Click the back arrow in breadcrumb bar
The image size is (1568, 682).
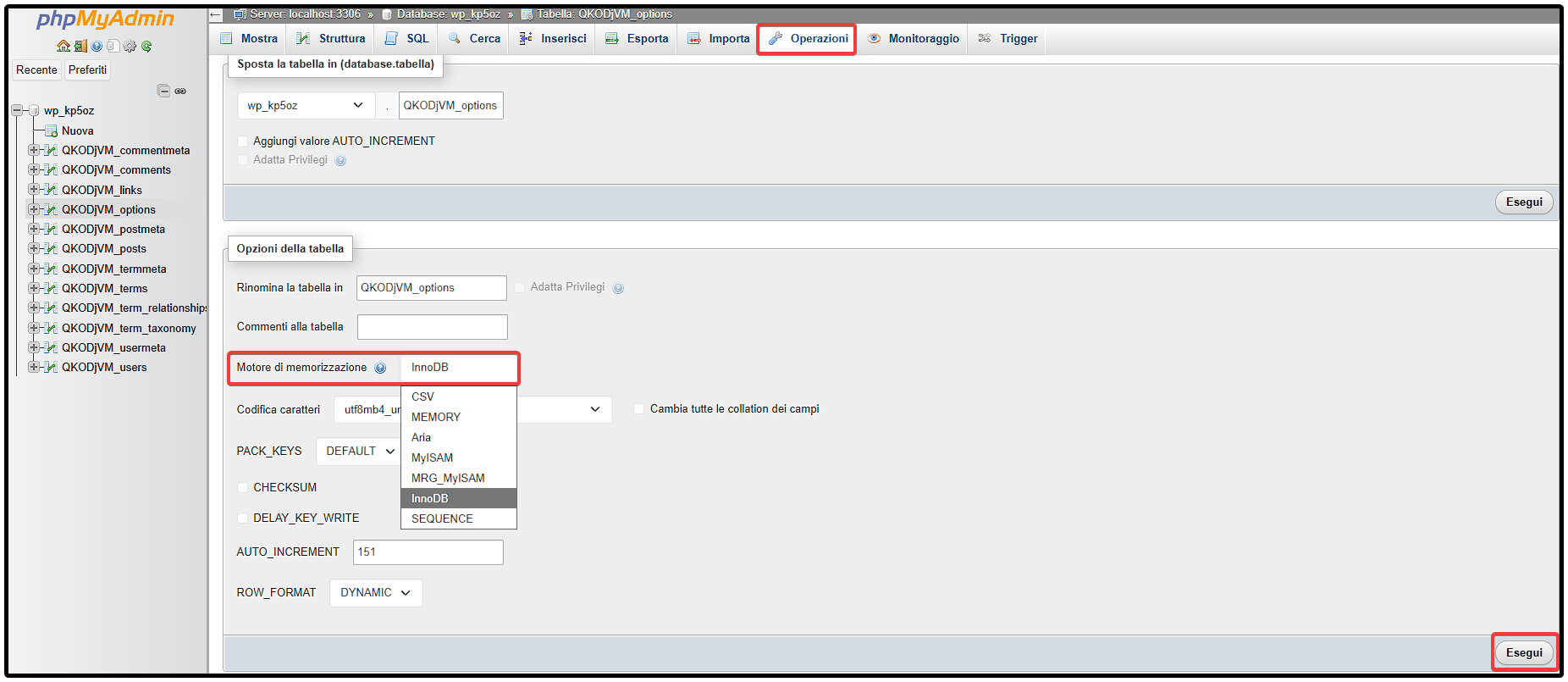tap(216, 14)
